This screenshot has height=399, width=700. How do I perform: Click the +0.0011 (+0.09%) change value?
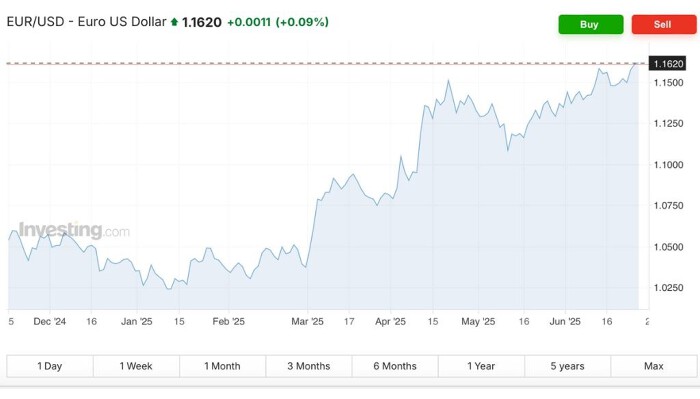click(x=278, y=22)
